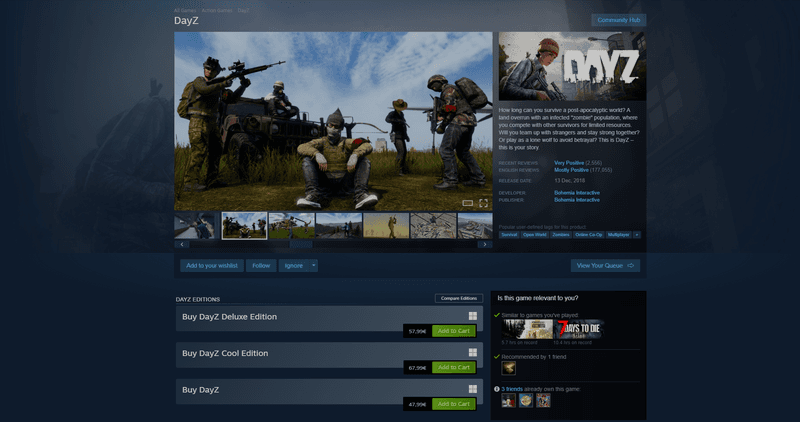Open third friend avatar who owns game
The width and height of the screenshot is (800, 422).
(543, 400)
